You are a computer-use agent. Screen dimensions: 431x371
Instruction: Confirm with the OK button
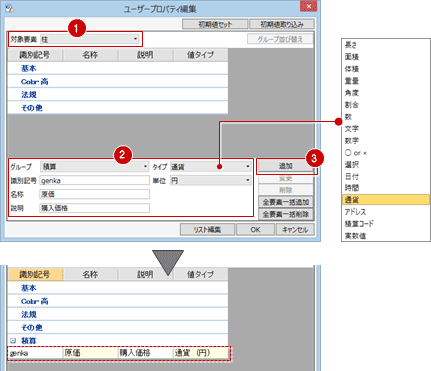coord(255,229)
